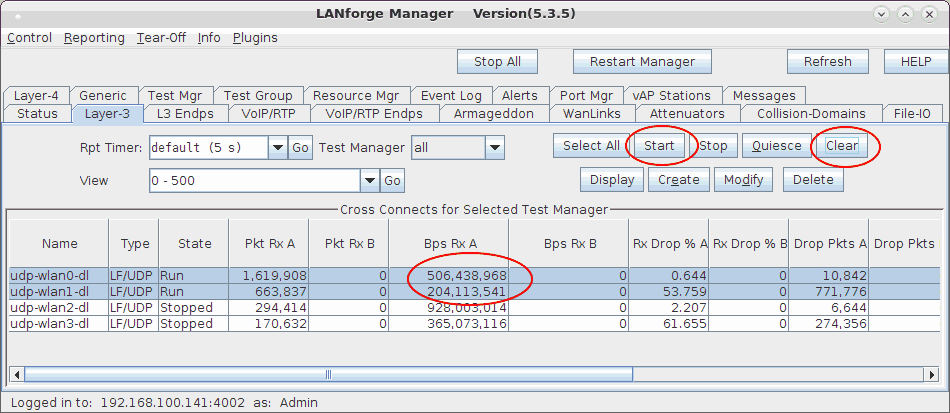
Task: Open the Plugins menu
Action: coord(255,38)
